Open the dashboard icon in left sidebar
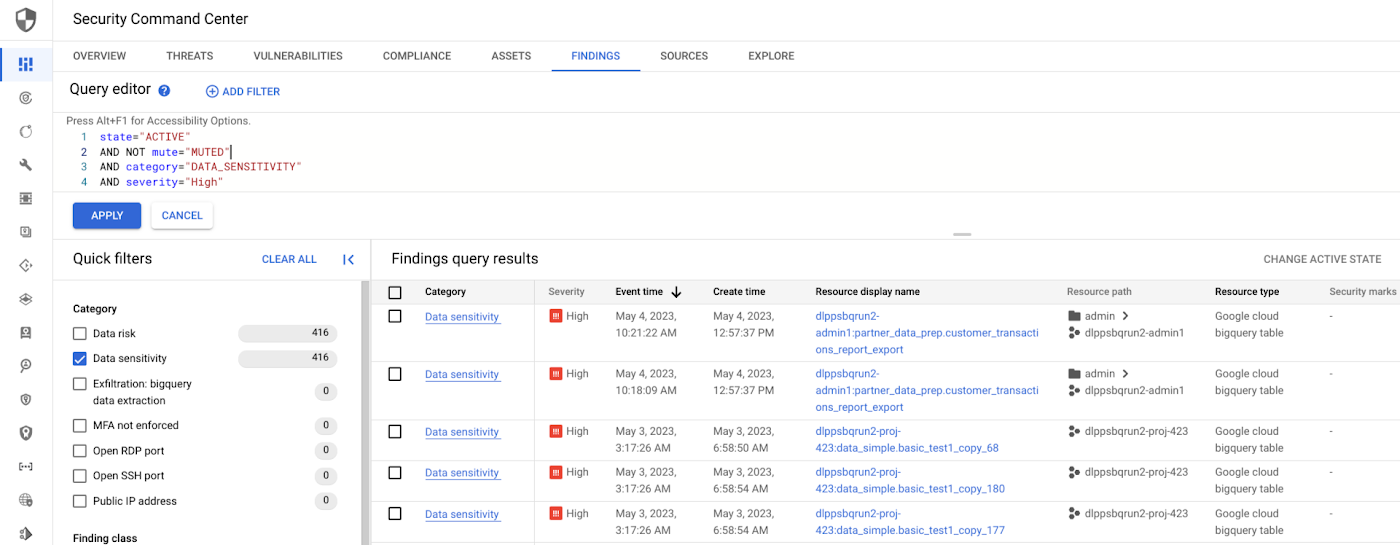The height and width of the screenshot is (545, 1400). pyautogui.click(x=26, y=65)
